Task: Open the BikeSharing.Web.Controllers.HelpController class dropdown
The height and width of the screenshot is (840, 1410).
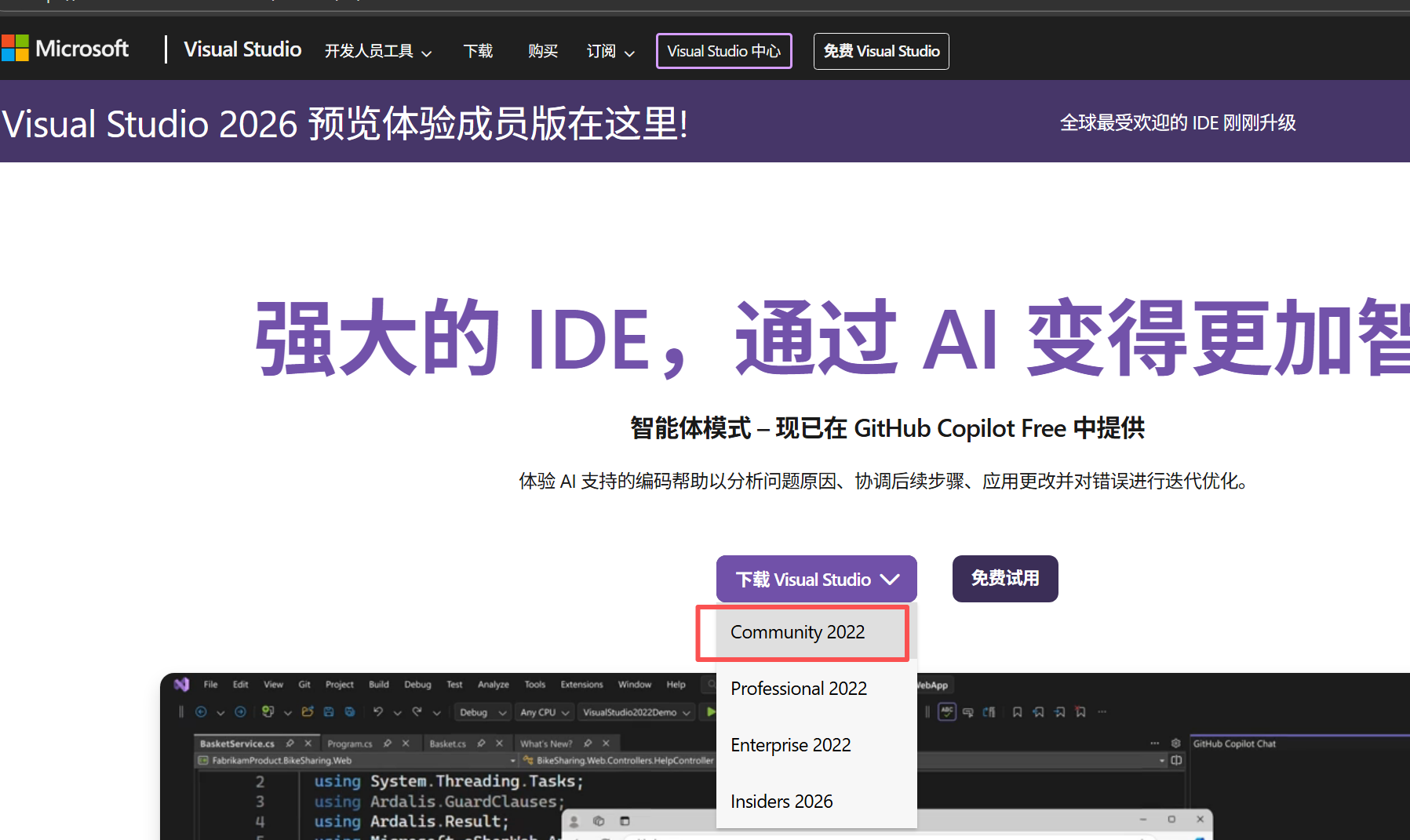Action: 618,761
